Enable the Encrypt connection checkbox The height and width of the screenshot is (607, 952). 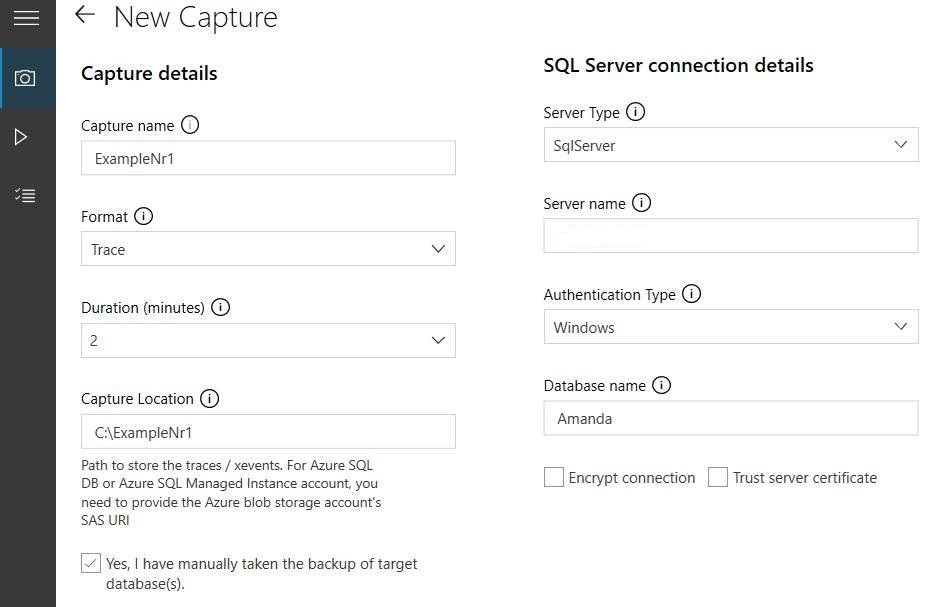(x=554, y=477)
